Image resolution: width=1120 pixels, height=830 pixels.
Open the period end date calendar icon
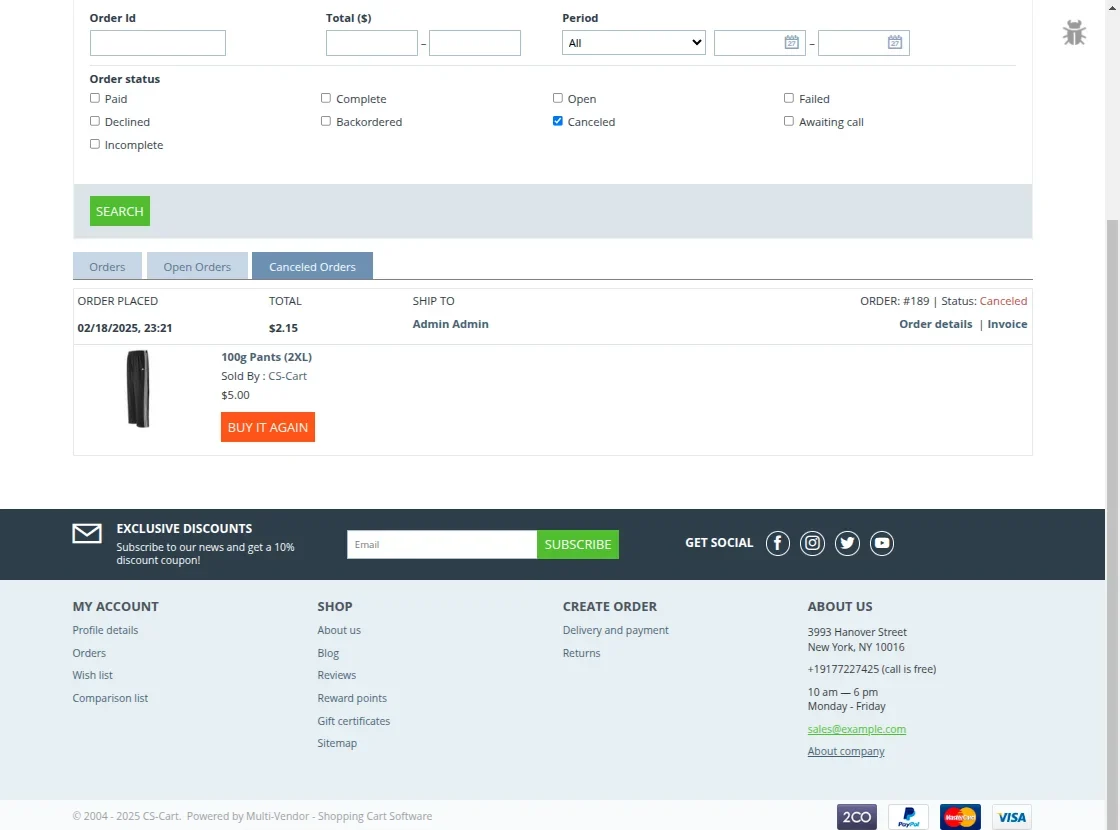(895, 42)
